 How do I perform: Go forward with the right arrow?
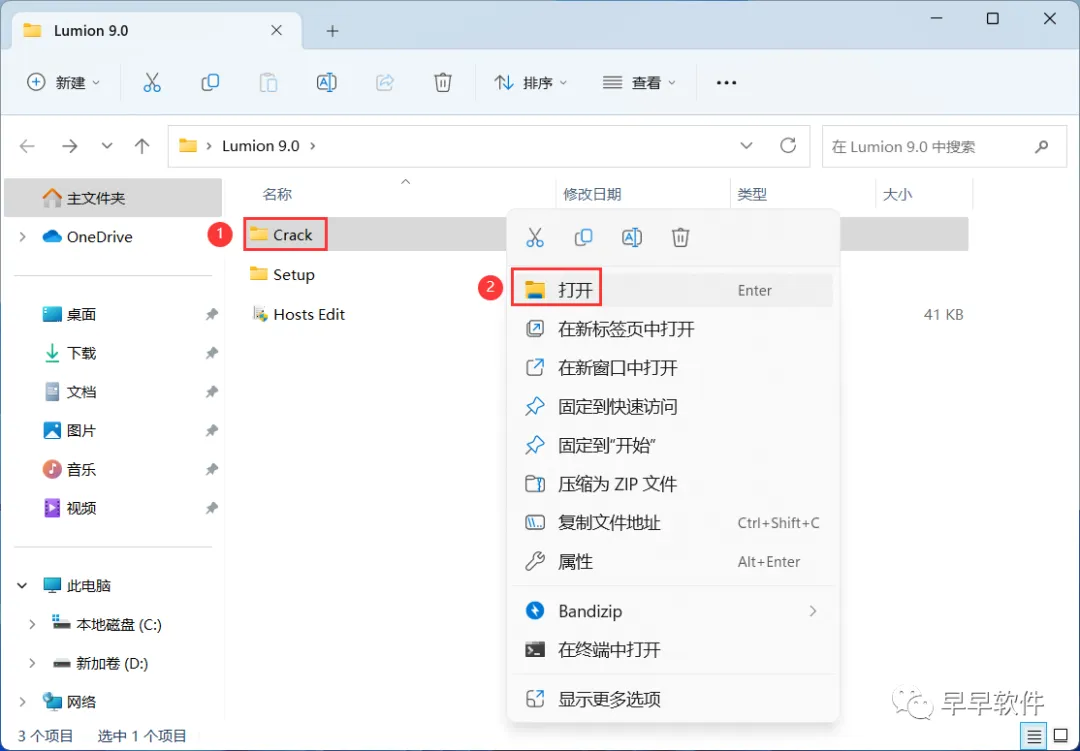coord(70,146)
